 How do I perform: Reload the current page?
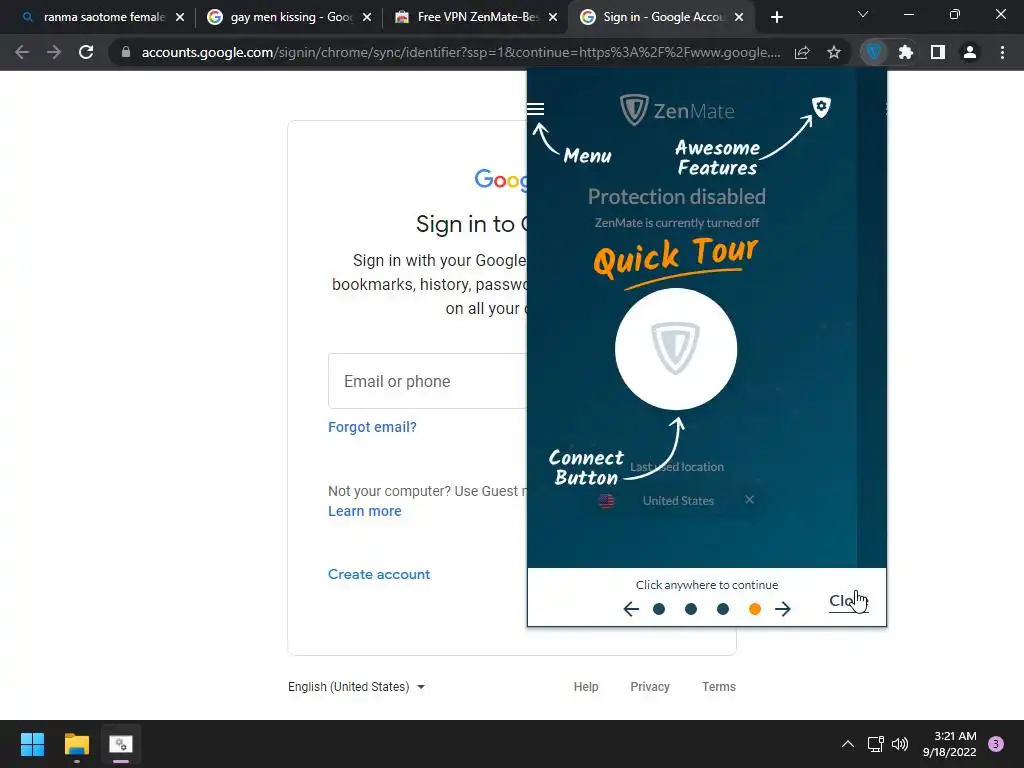86,52
